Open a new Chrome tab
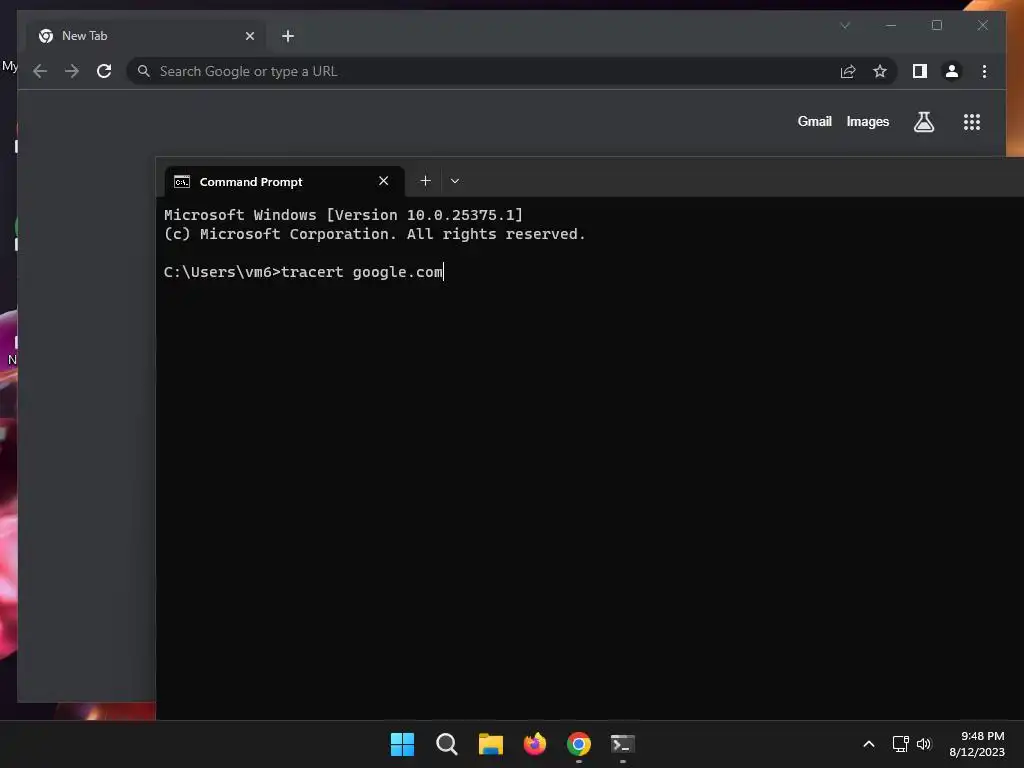Screen dimensions: 1024x768 288,36
